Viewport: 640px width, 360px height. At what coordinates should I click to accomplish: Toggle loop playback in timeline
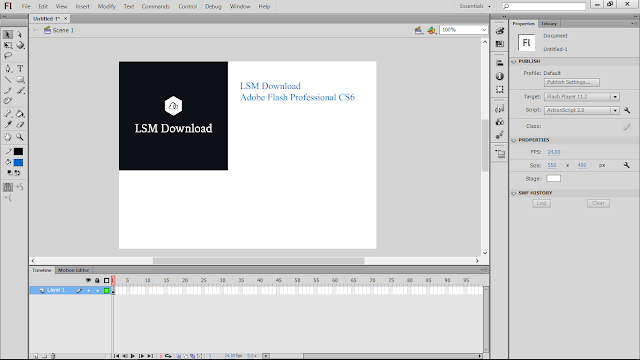click(168, 356)
